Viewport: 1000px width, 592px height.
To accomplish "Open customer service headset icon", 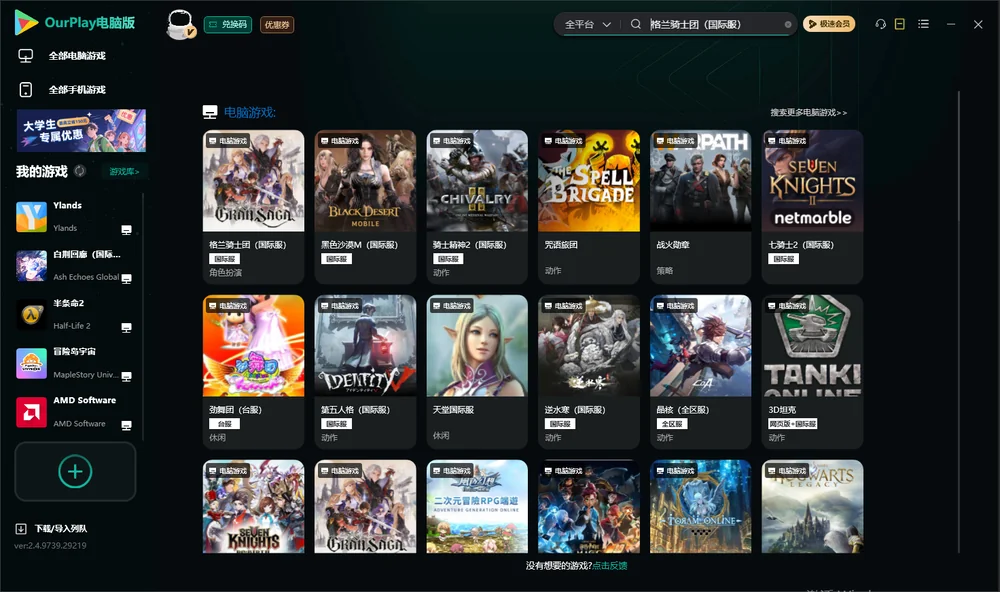I will 880,24.
